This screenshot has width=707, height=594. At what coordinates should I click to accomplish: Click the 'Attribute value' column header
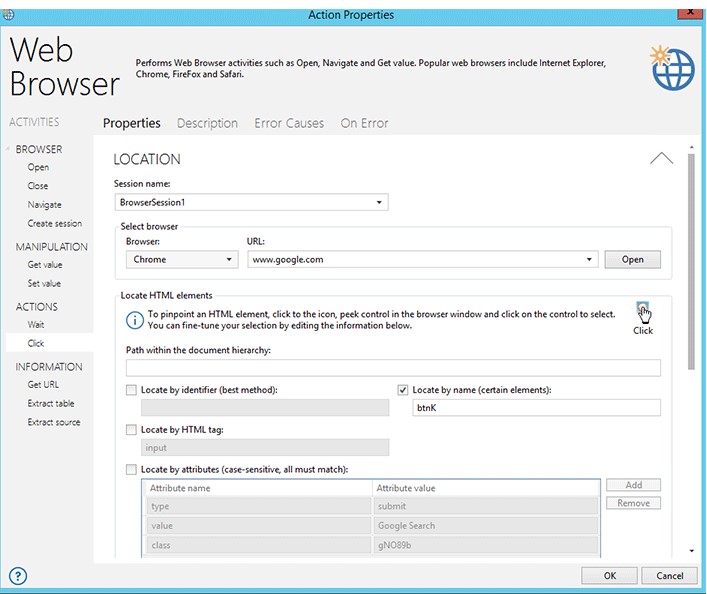coord(486,488)
